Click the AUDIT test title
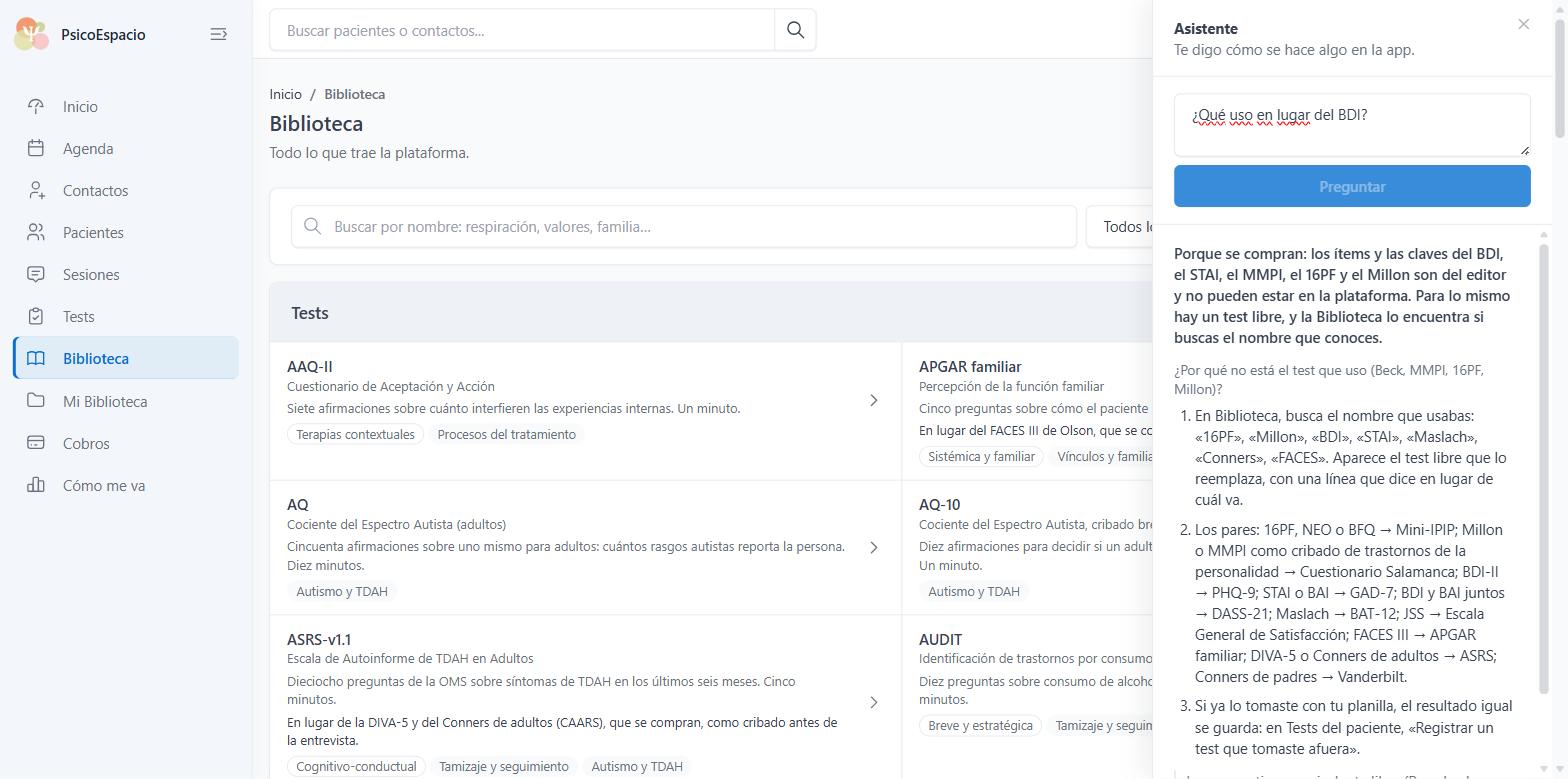 point(940,639)
